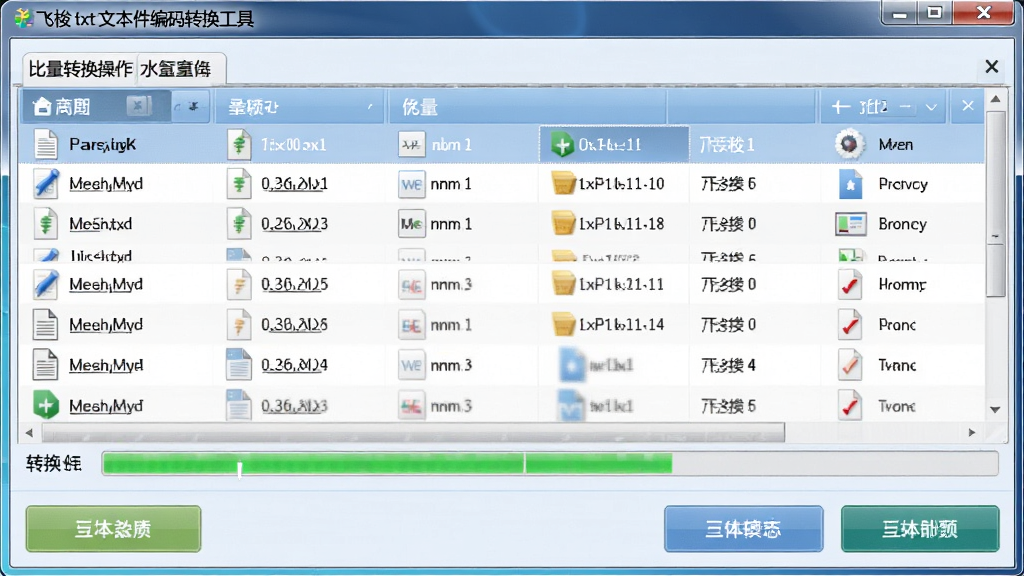Viewport: 1024px width, 576px height.
Task: Click the home icon in the list header
Action: [x=42, y=106]
